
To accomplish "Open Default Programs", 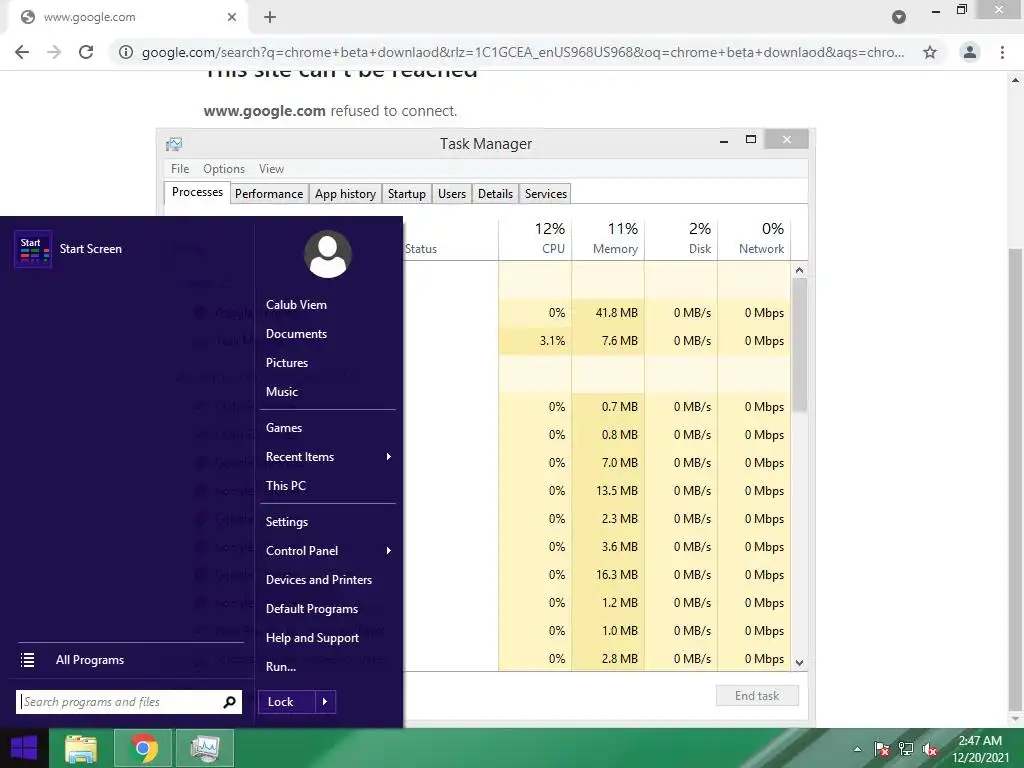I will click(x=312, y=609).
